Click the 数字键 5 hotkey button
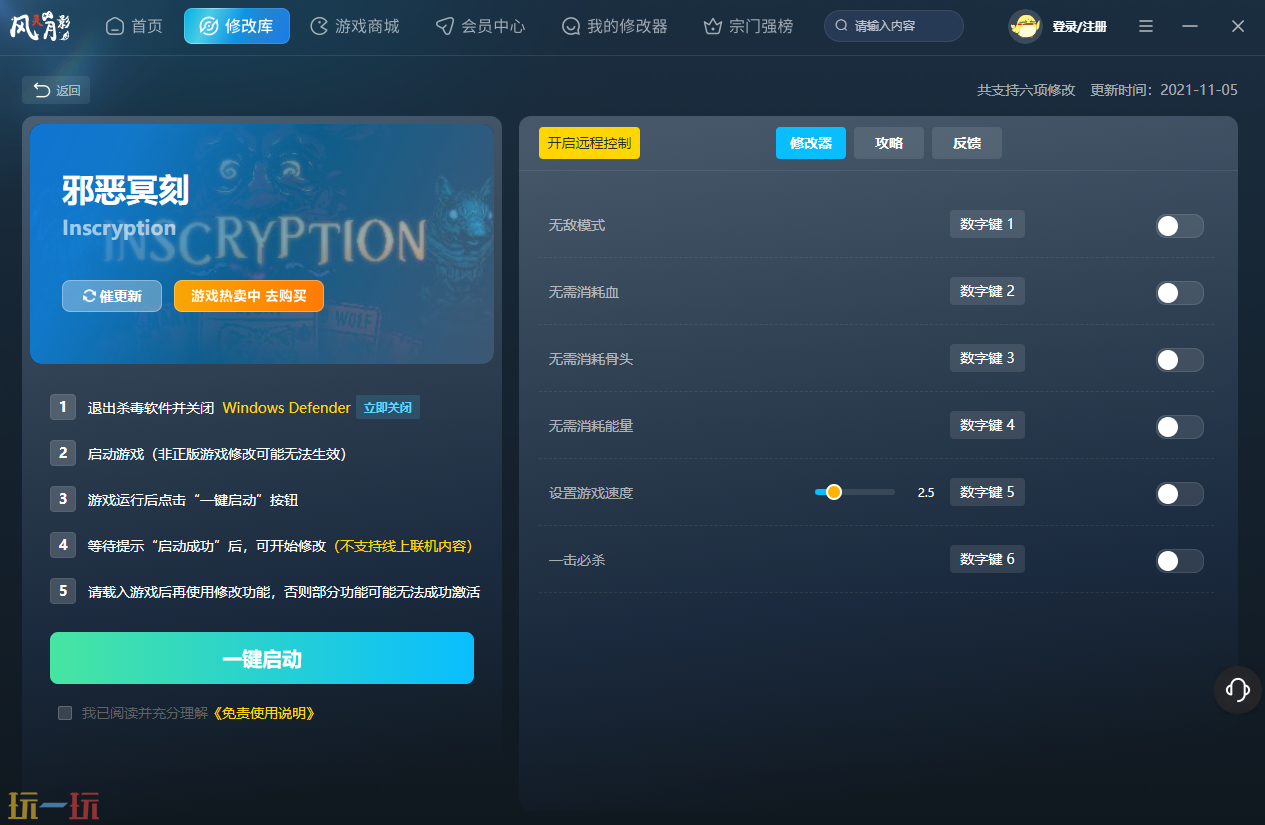This screenshot has height=825, width=1265. tap(987, 492)
